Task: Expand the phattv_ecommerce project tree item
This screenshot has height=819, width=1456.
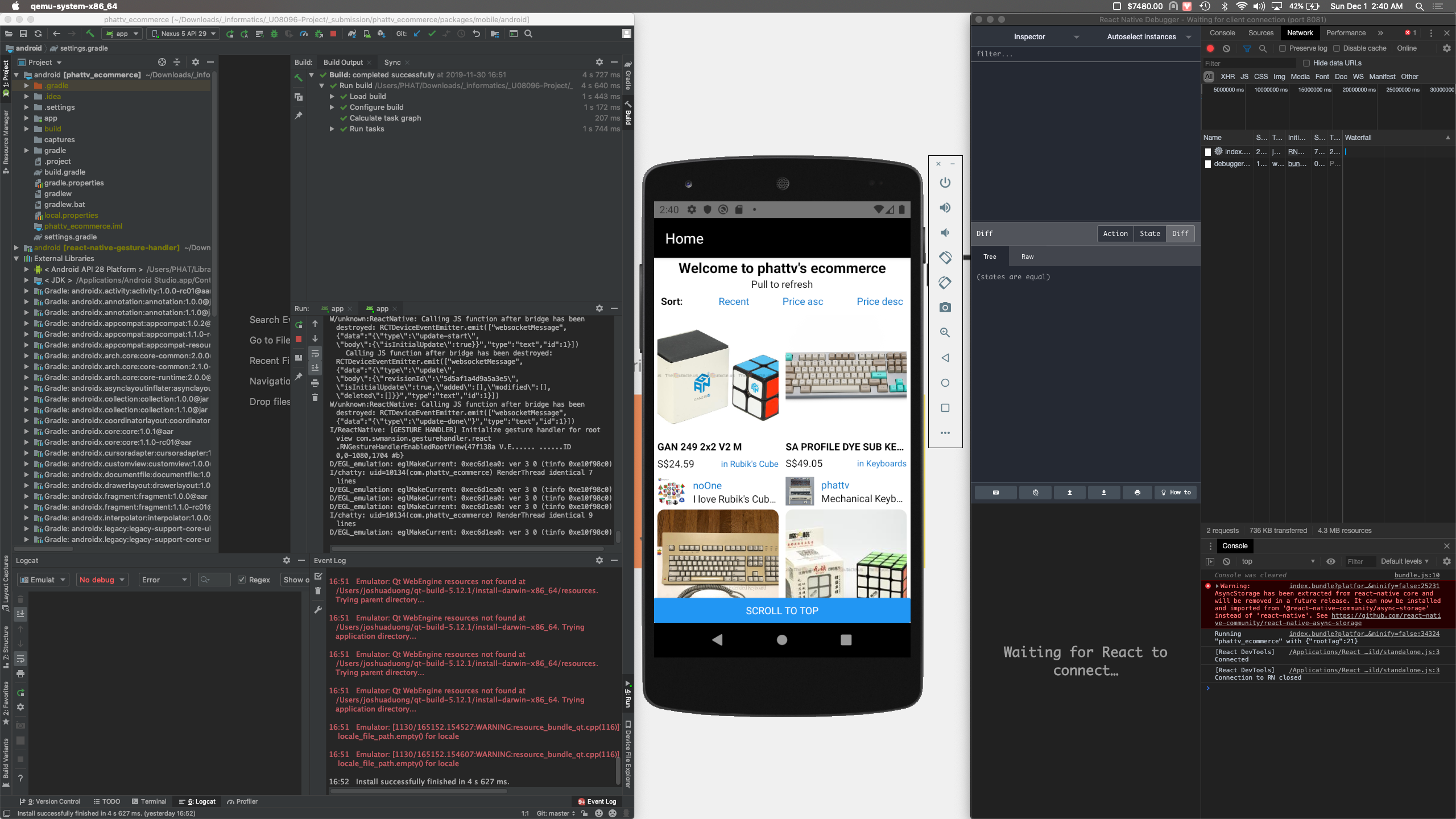Action: tap(17, 75)
